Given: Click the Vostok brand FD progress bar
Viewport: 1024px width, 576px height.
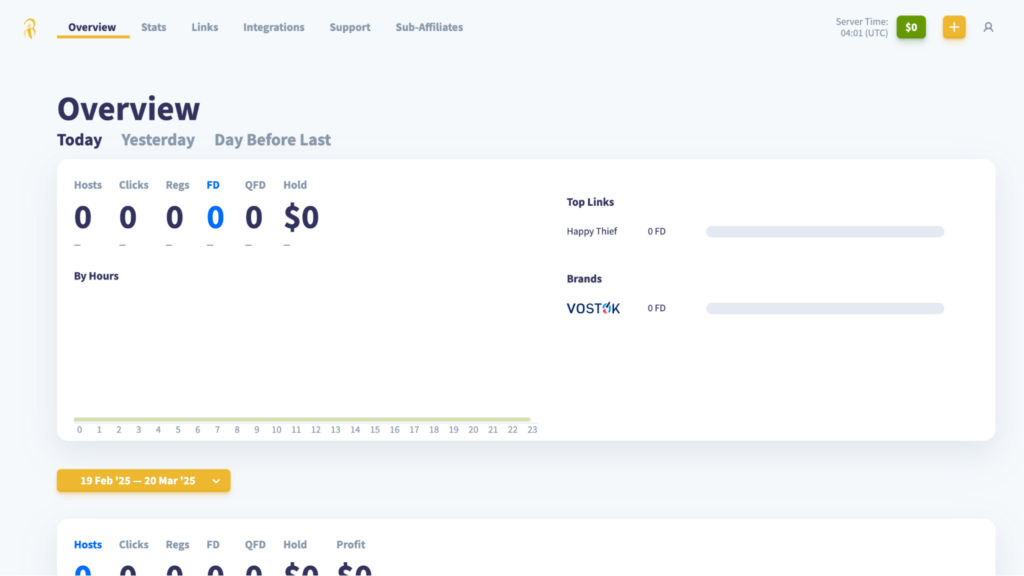Looking at the screenshot, I should click(825, 308).
